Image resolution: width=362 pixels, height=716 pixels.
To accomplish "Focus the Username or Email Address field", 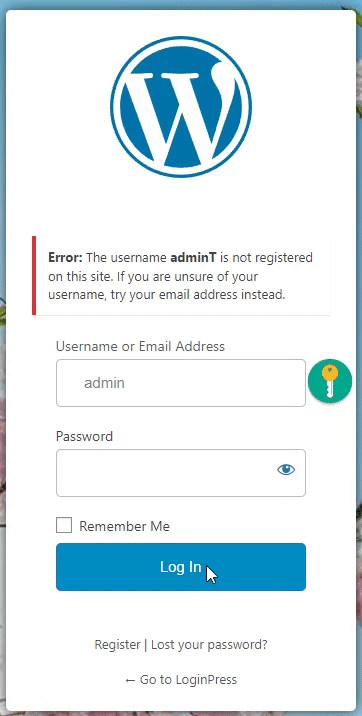I will [x=181, y=383].
